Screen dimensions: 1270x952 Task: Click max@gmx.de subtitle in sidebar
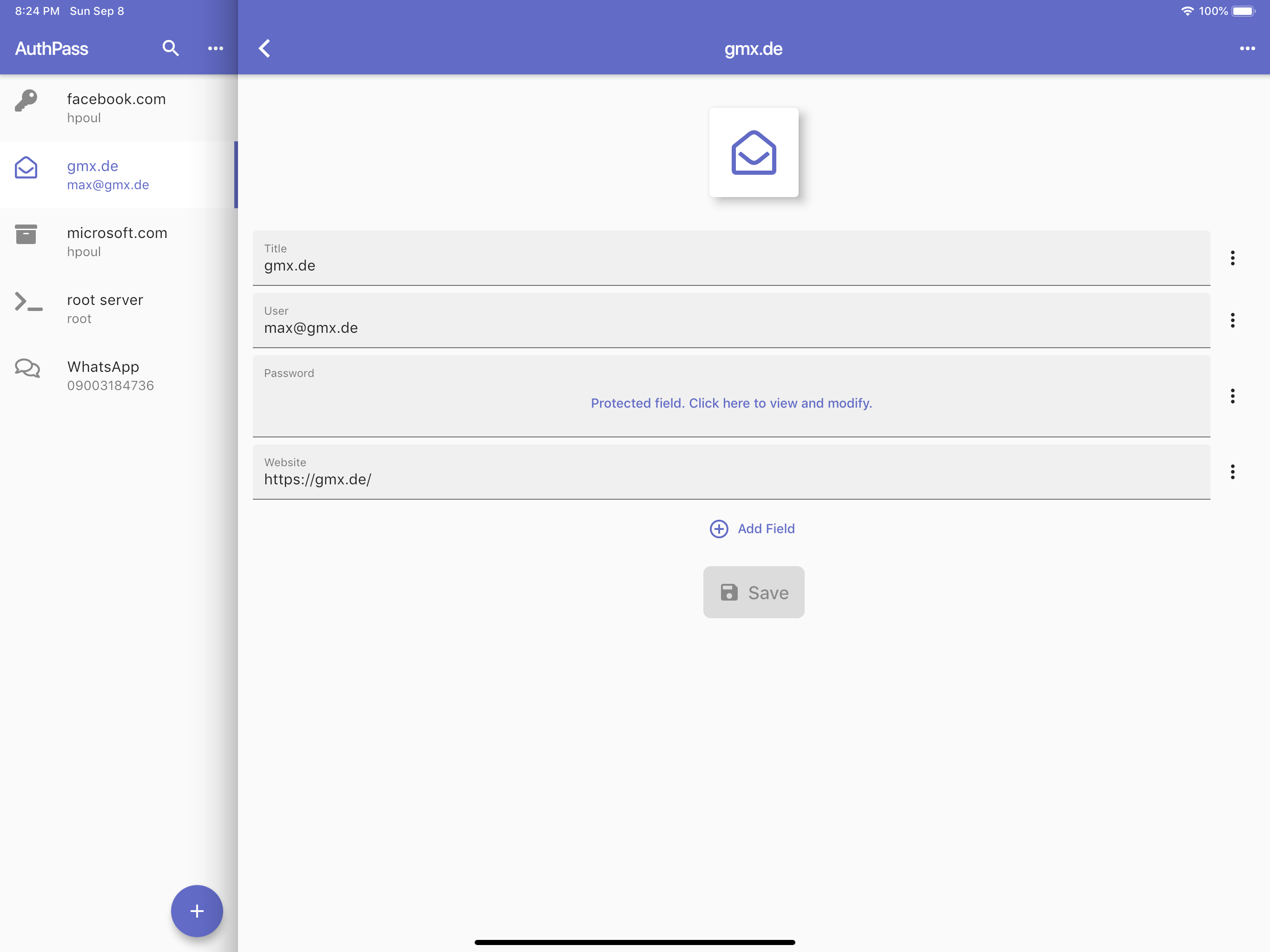pos(108,185)
